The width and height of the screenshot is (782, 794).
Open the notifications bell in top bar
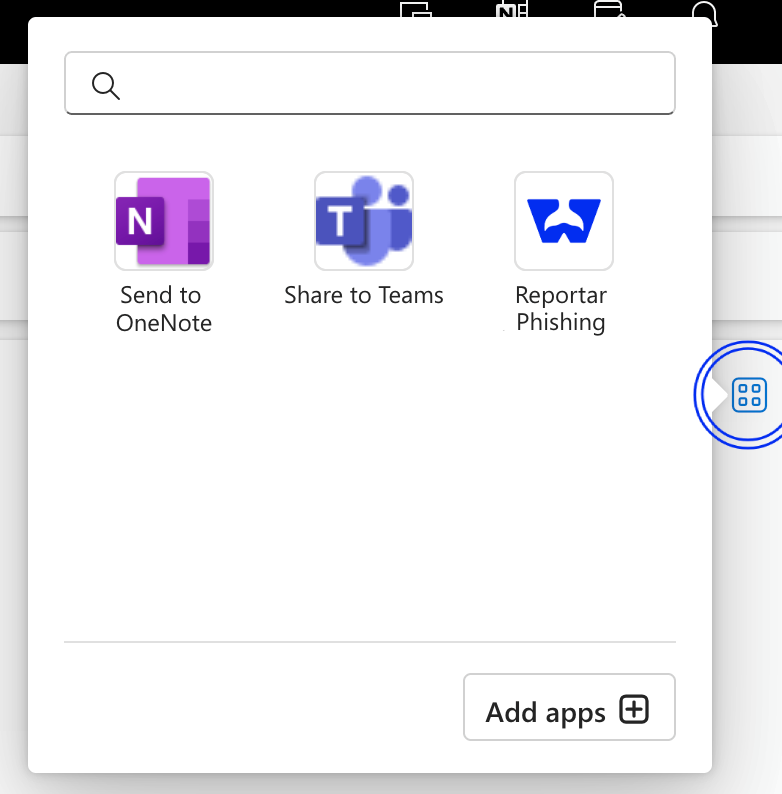[x=705, y=9]
